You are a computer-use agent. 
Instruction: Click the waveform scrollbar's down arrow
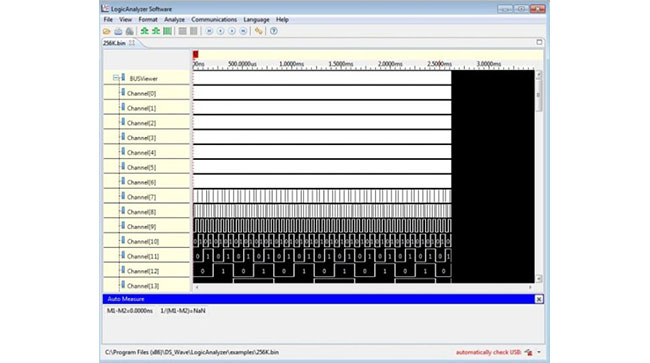click(x=539, y=279)
